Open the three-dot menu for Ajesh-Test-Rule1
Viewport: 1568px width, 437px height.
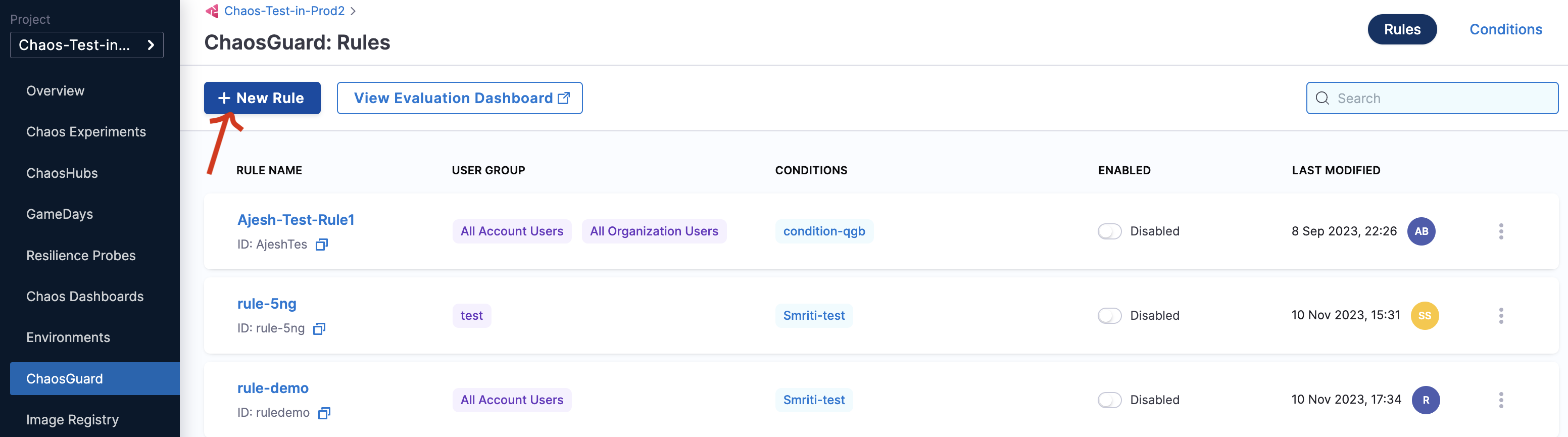pos(1500,231)
